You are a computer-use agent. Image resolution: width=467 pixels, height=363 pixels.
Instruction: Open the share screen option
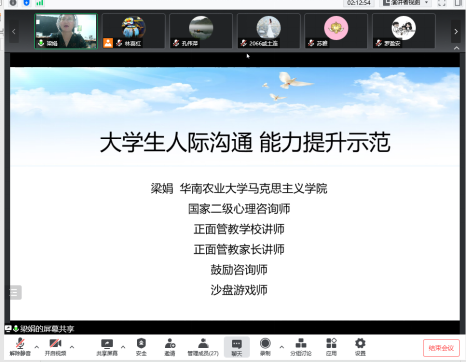(x=107, y=347)
